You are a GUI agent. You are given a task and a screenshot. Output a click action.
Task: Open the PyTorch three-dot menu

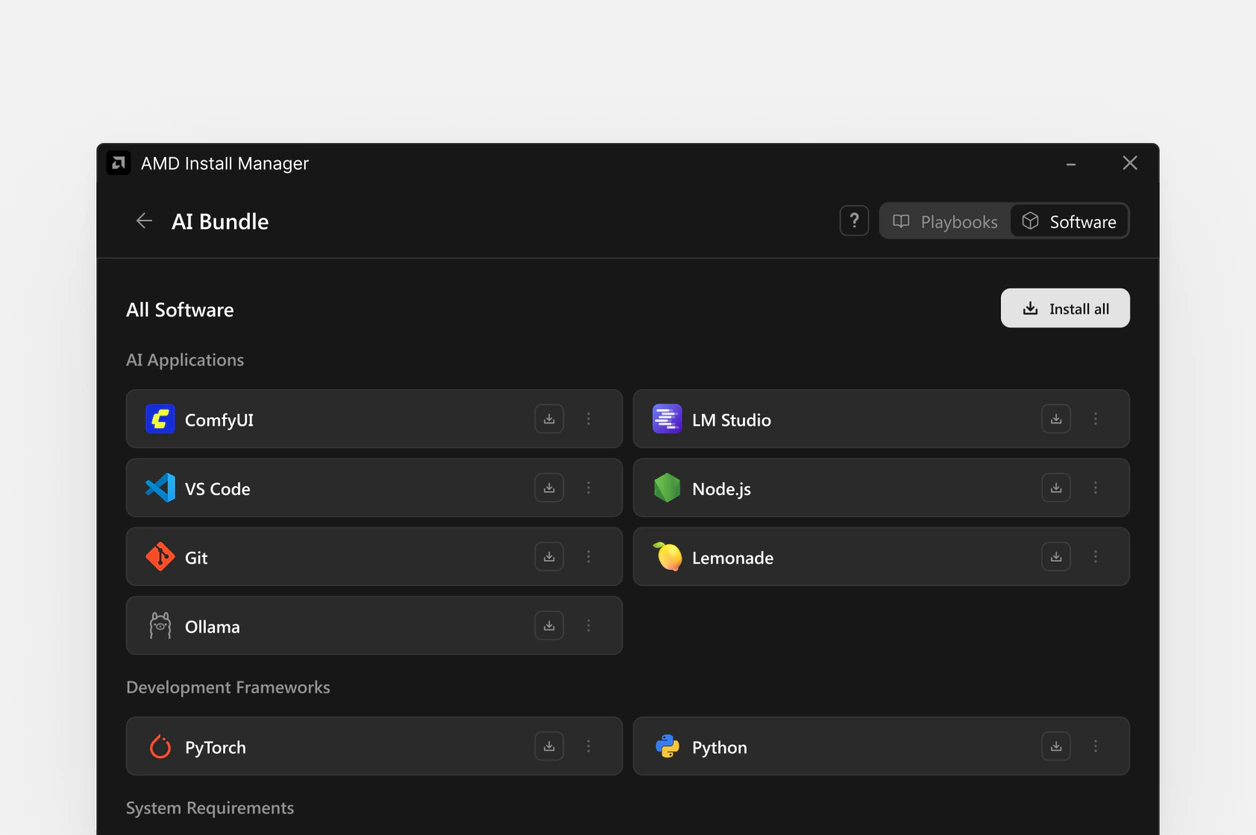tap(589, 746)
